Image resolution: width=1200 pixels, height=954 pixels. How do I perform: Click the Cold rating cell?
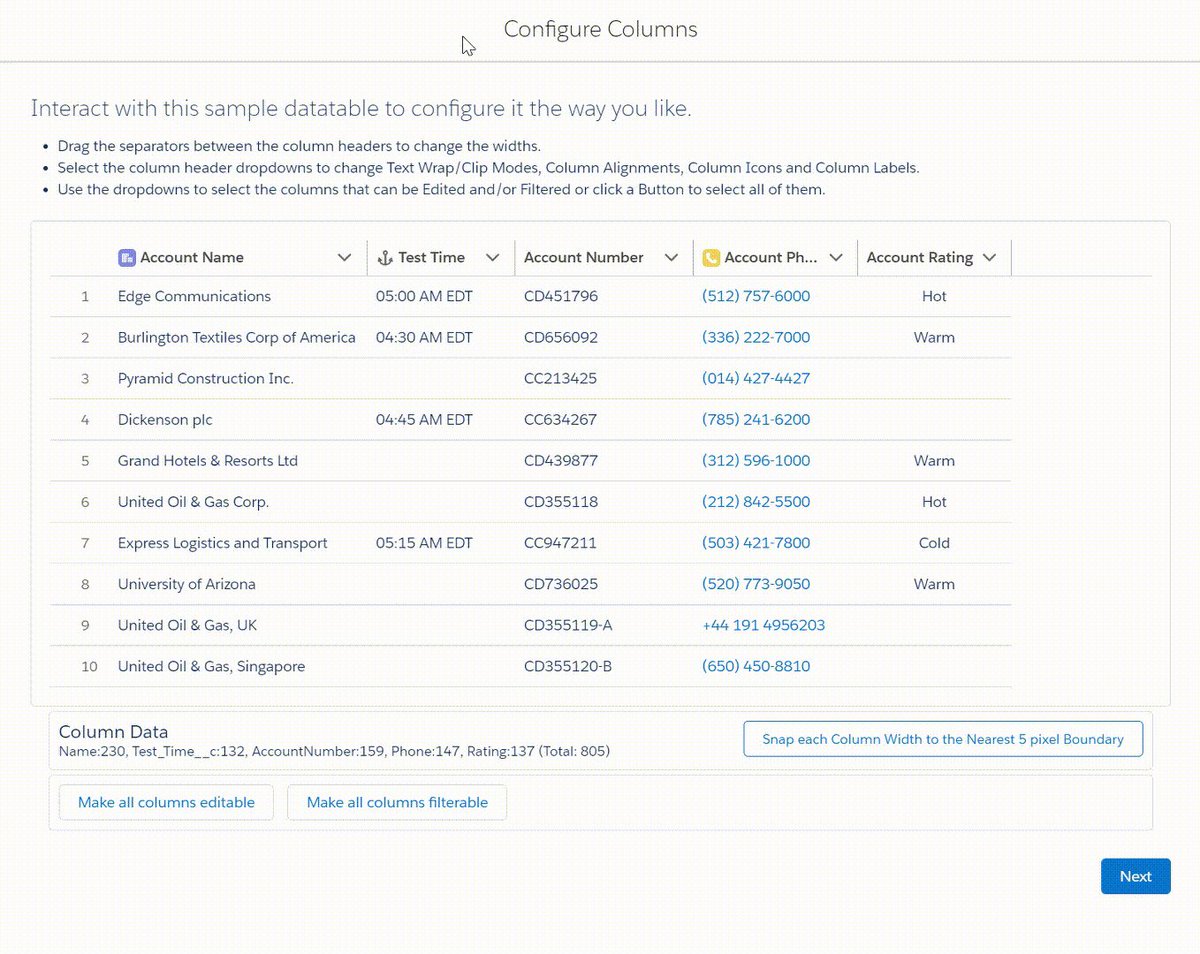pos(934,543)
